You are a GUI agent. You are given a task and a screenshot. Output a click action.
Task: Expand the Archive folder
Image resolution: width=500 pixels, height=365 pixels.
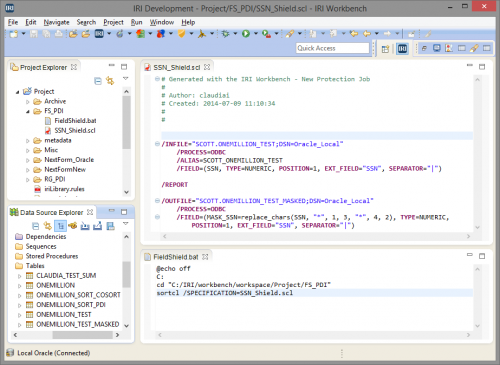(x=28, y=102)
